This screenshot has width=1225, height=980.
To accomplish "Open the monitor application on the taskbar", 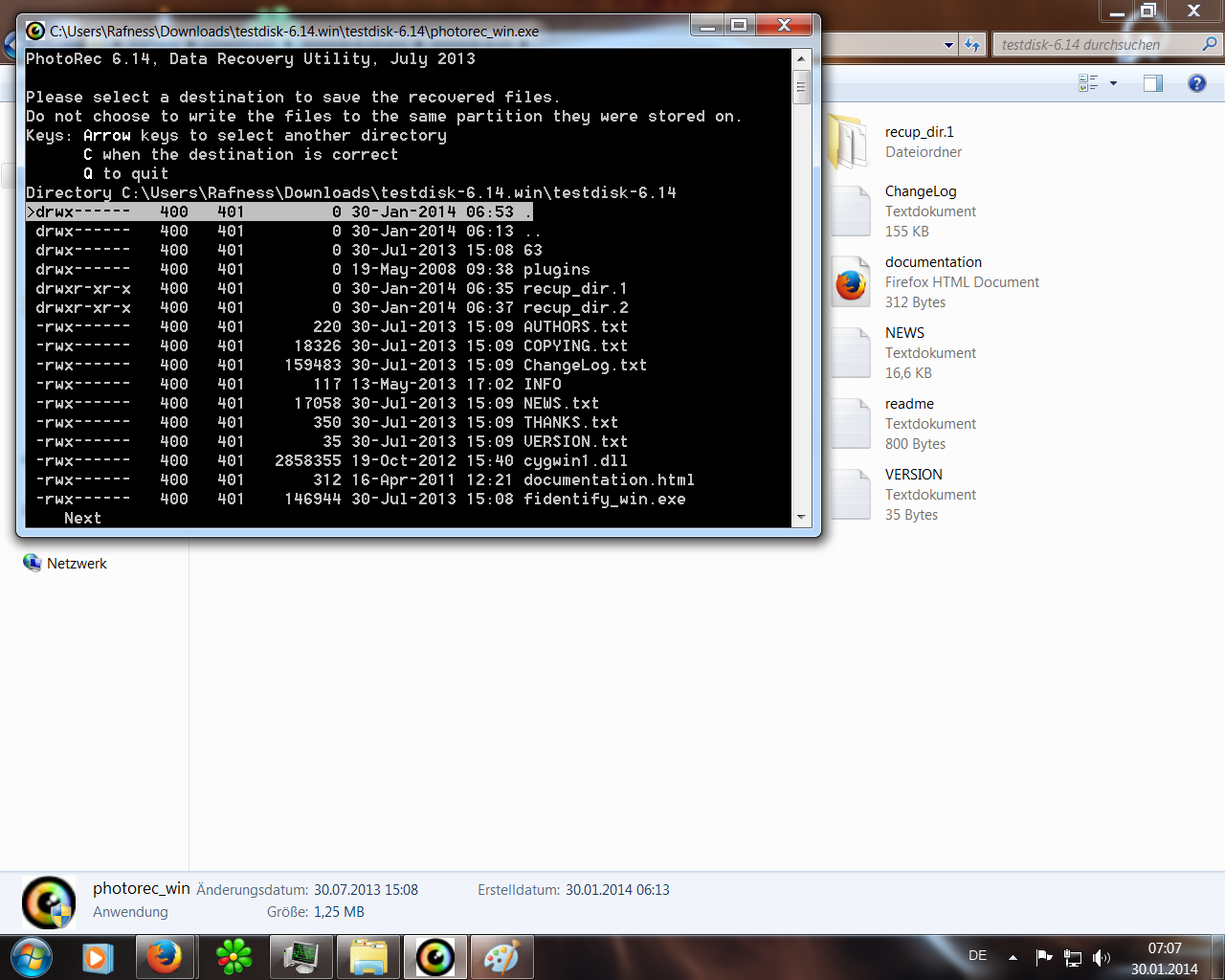I will tap(301, 957).
